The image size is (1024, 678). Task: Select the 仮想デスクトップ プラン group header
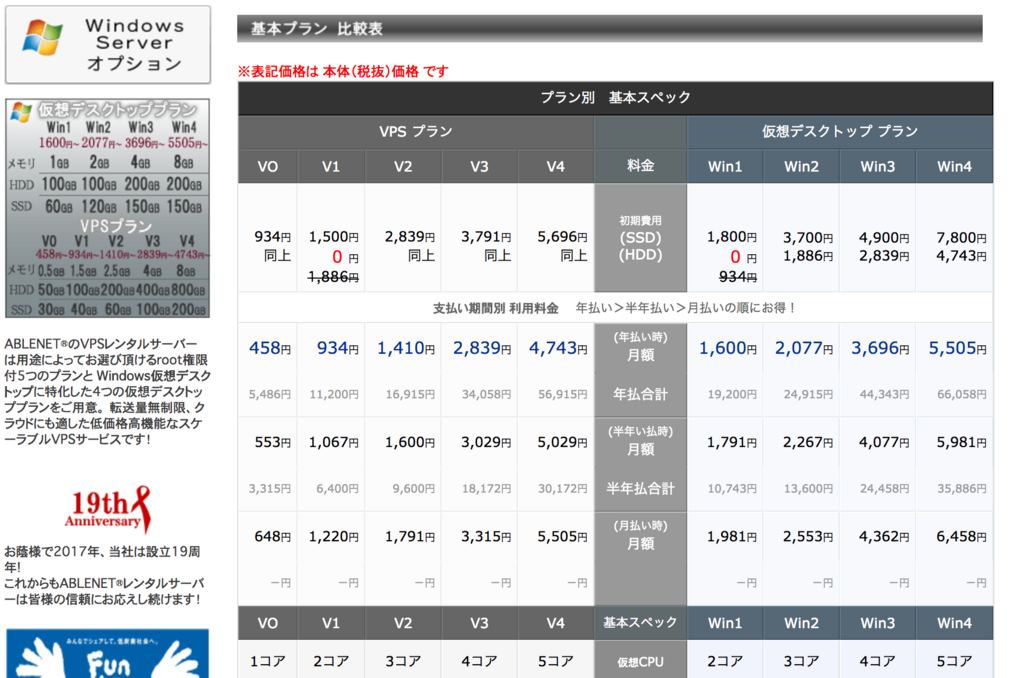(x=840, y=132)
